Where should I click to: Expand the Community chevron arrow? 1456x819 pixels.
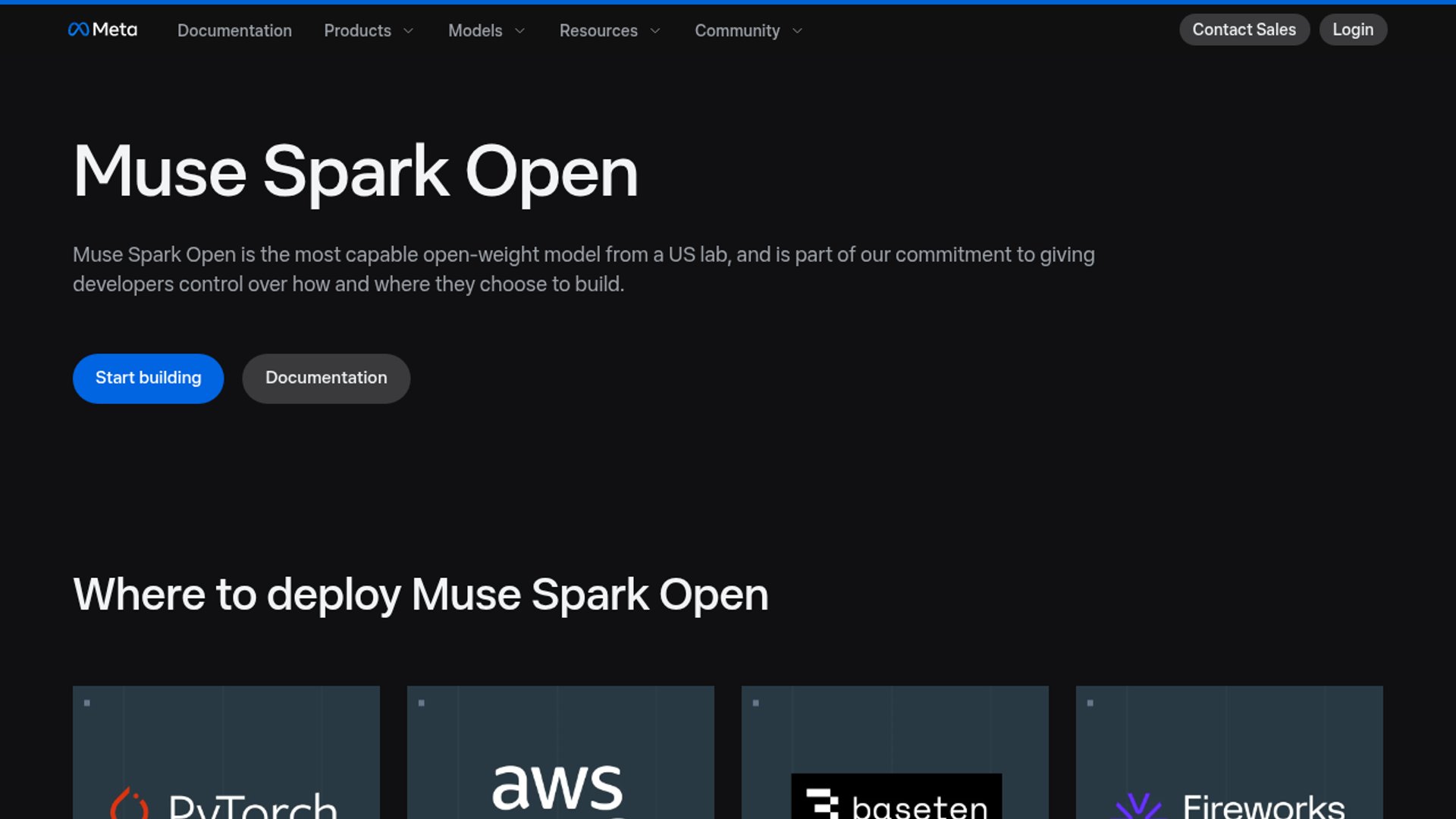click(x=797, y=31)
